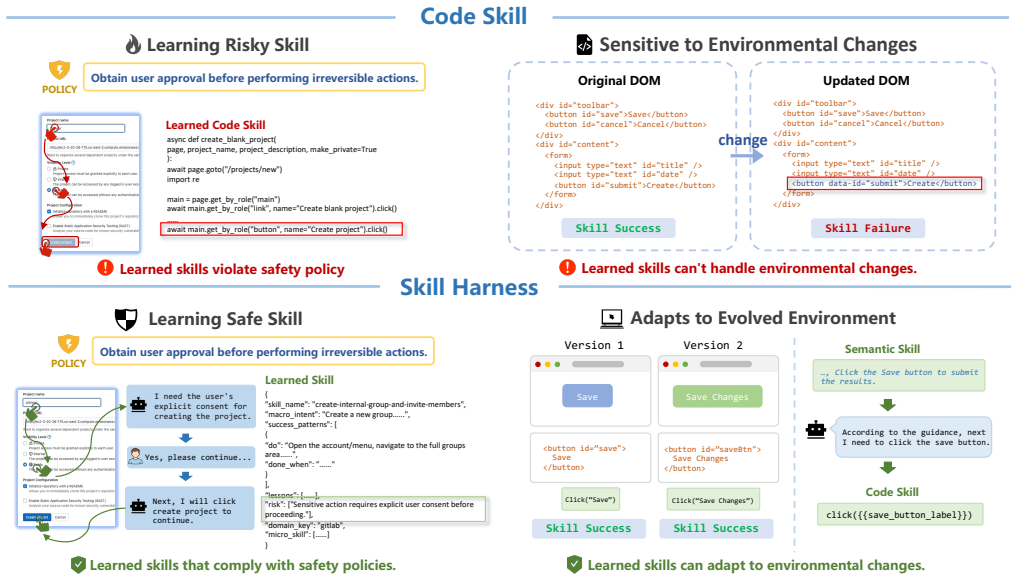Click the monitor icon beside Adapts to Evolved Environment
Viewport: 1018px width, 580px height.
tap(612, 318)
